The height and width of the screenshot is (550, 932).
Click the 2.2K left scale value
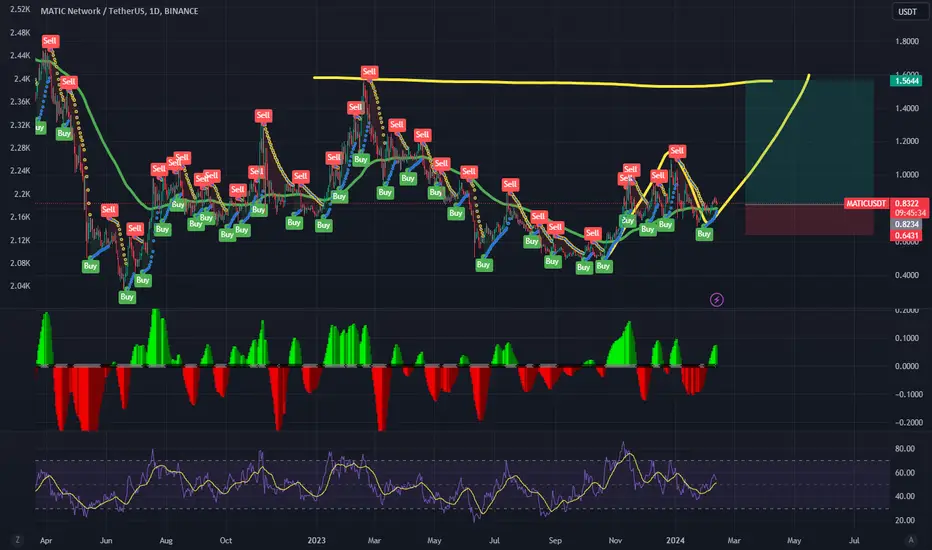22,194
